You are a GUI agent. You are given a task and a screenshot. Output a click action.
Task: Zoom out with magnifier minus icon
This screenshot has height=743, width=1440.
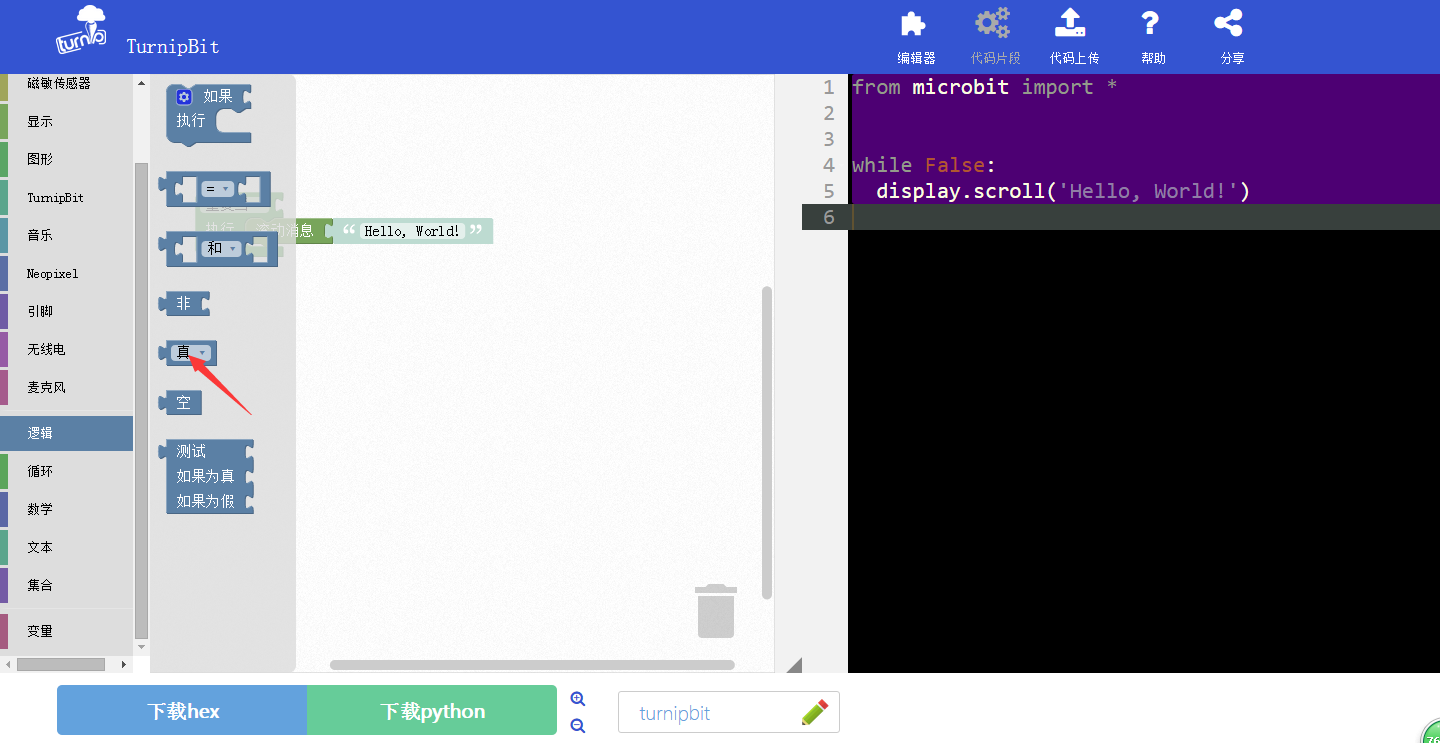577,726
